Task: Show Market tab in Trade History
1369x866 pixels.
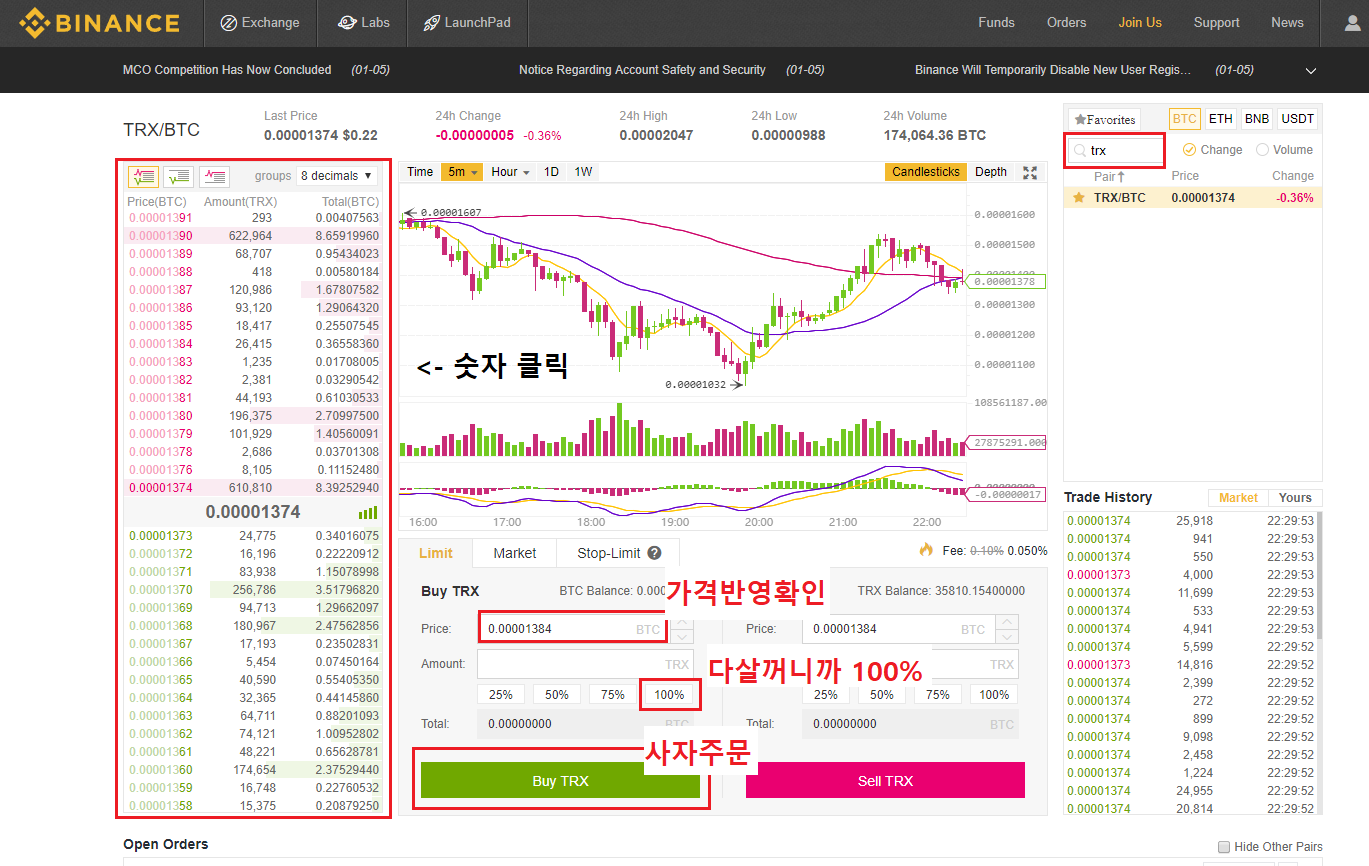Action: tap(1238, 498)
